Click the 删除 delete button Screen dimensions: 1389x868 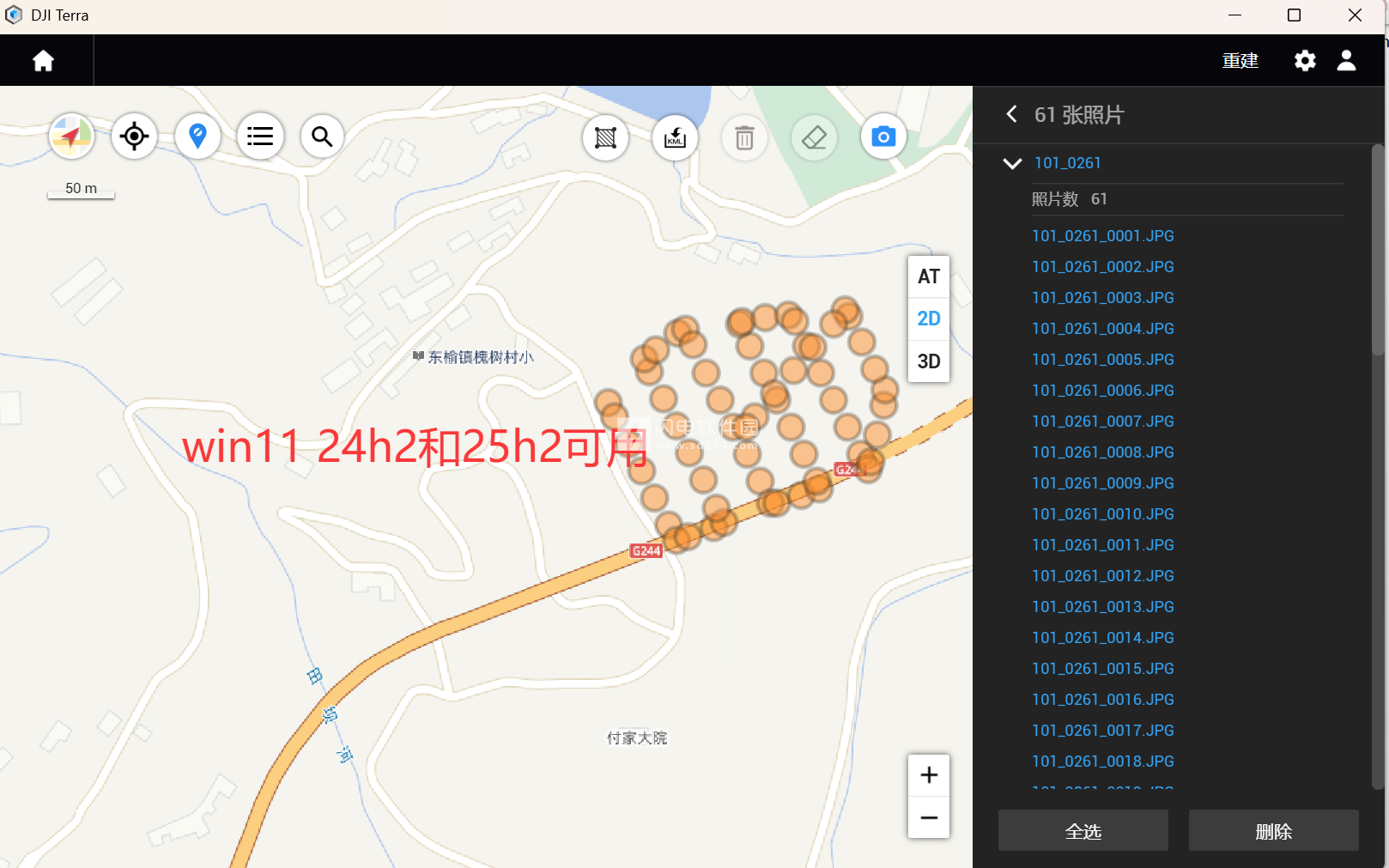point(1273,831)
